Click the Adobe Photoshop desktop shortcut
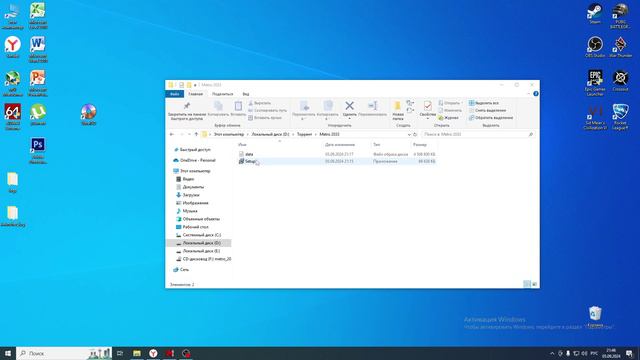Viewport: 640px width, 360px height. [38, 151]
